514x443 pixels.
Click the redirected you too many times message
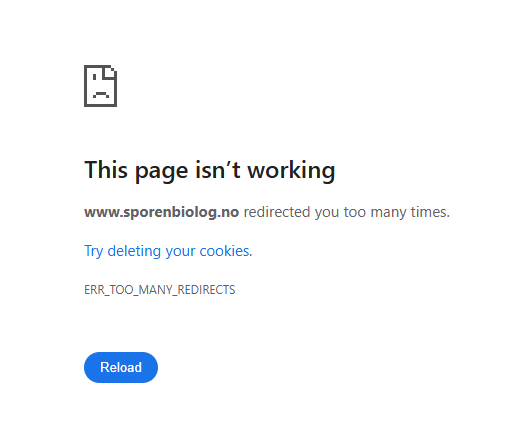pos(347,212)
